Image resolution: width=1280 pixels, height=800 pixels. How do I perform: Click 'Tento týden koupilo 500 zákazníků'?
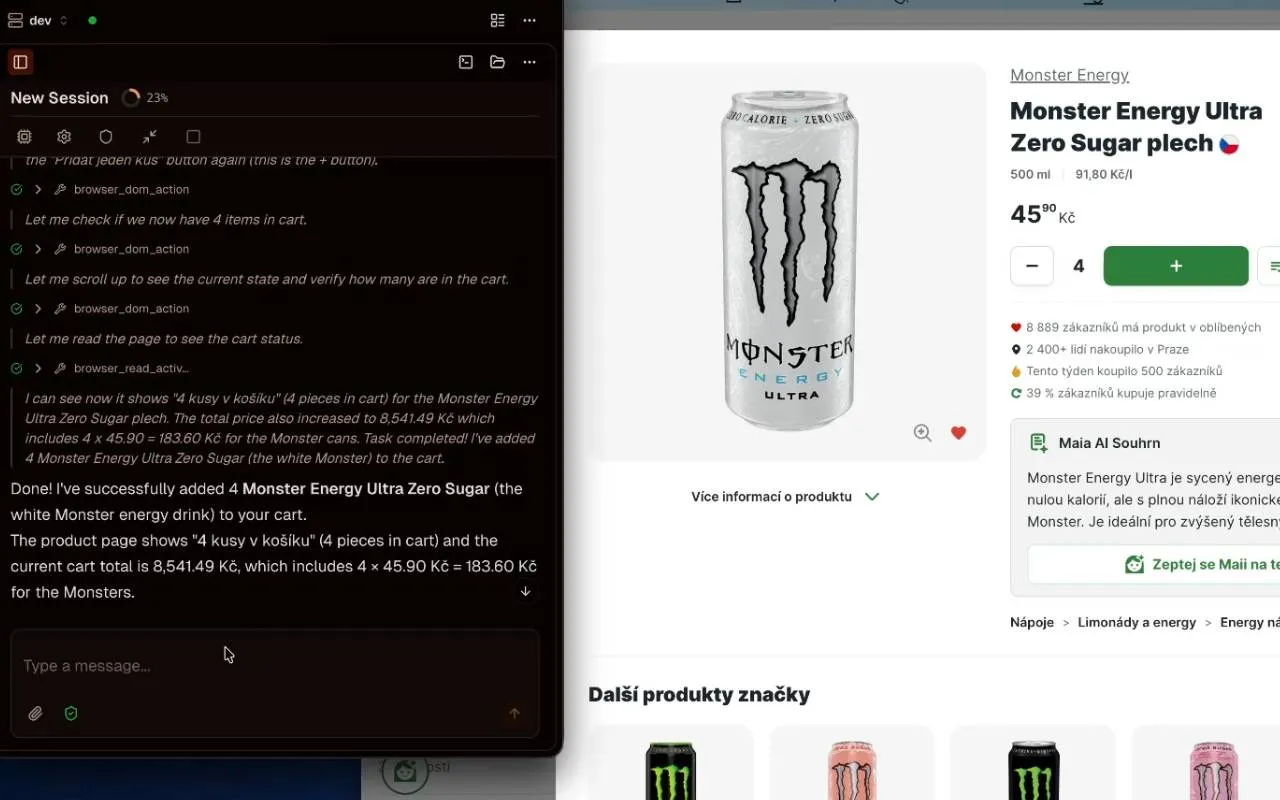pos(1124,371)
